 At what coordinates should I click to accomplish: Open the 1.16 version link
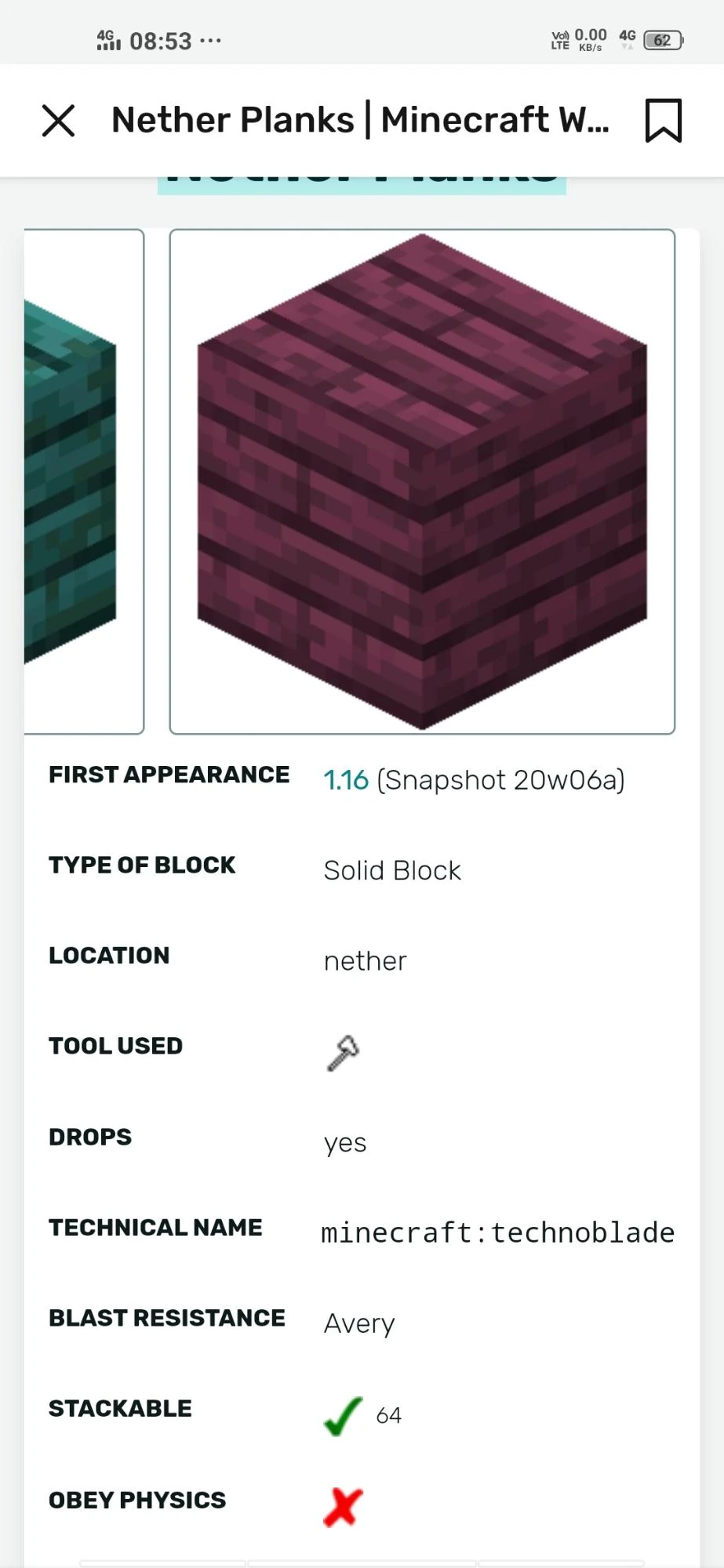pos(345,780)
